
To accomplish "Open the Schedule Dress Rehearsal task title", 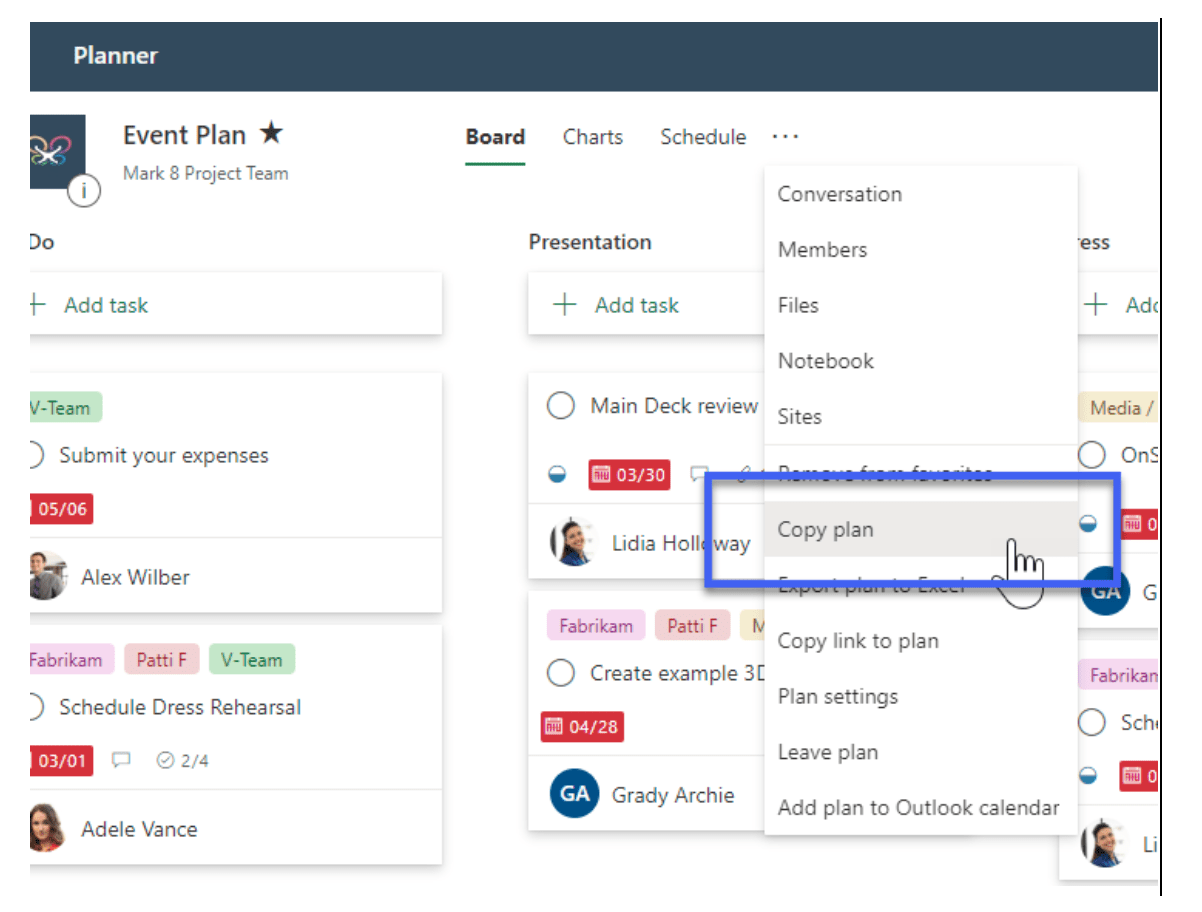I will 180,707.
